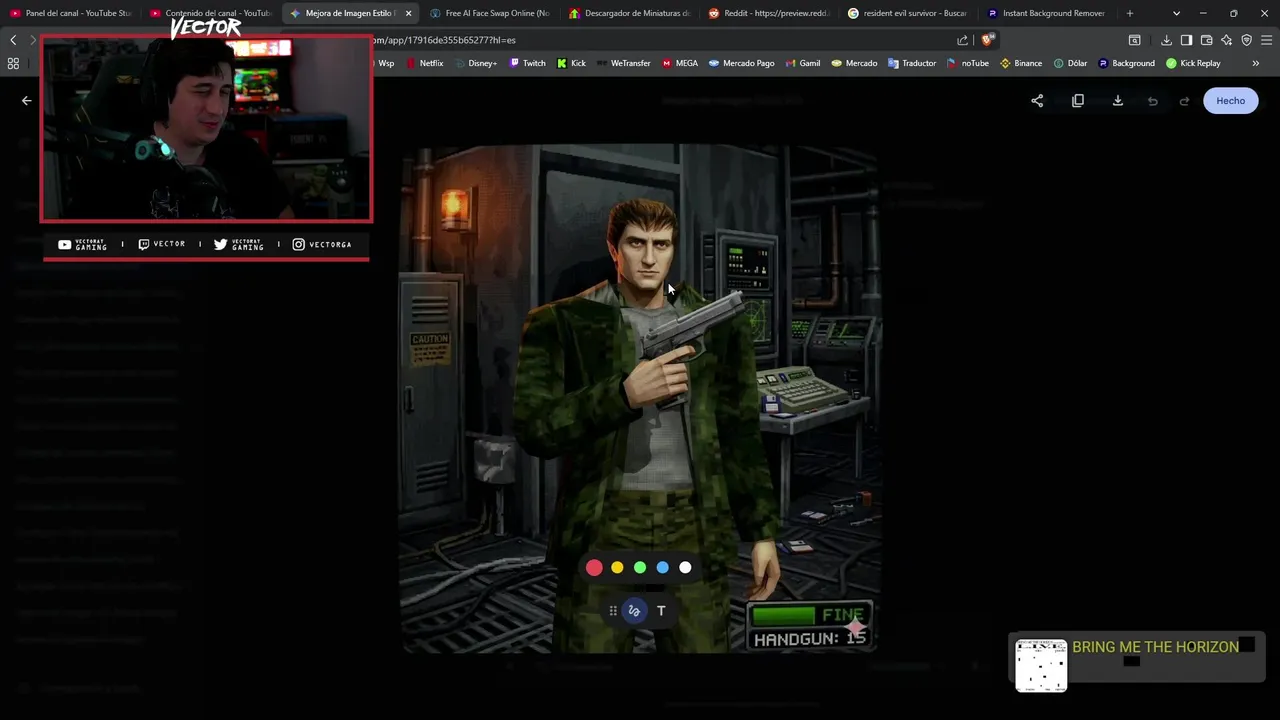Click the share page icon in address bar
Screen dimensions: 1280x720
click(962, 40)
